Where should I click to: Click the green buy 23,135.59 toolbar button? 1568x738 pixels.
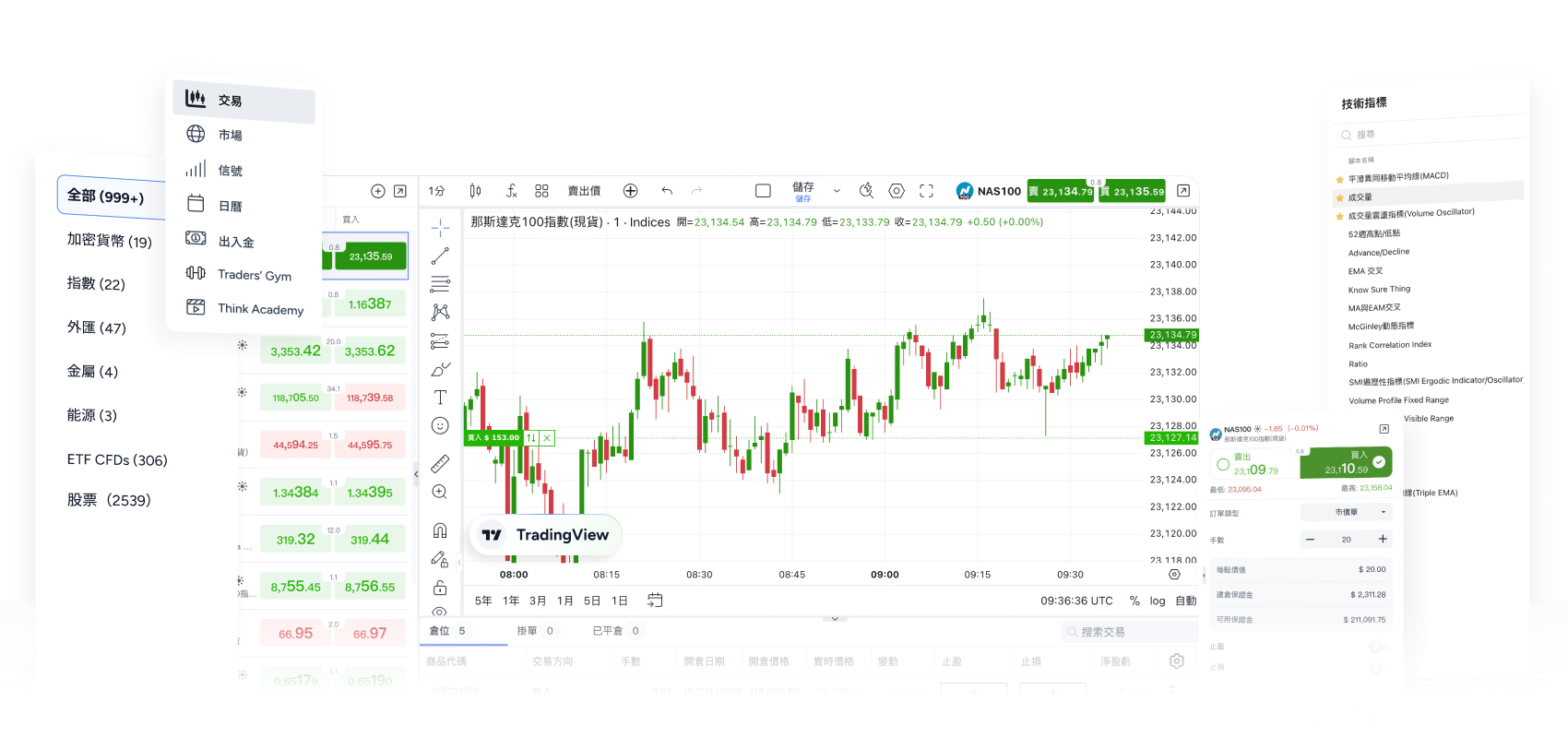coord(1132,191)
